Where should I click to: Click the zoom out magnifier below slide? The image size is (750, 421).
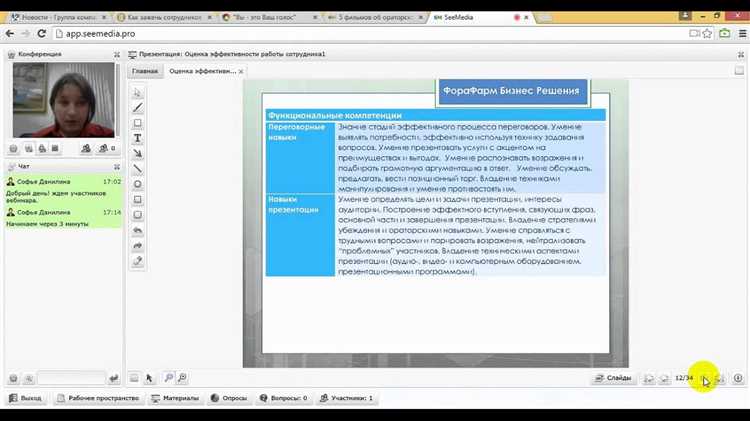click(x=182, y=378)
